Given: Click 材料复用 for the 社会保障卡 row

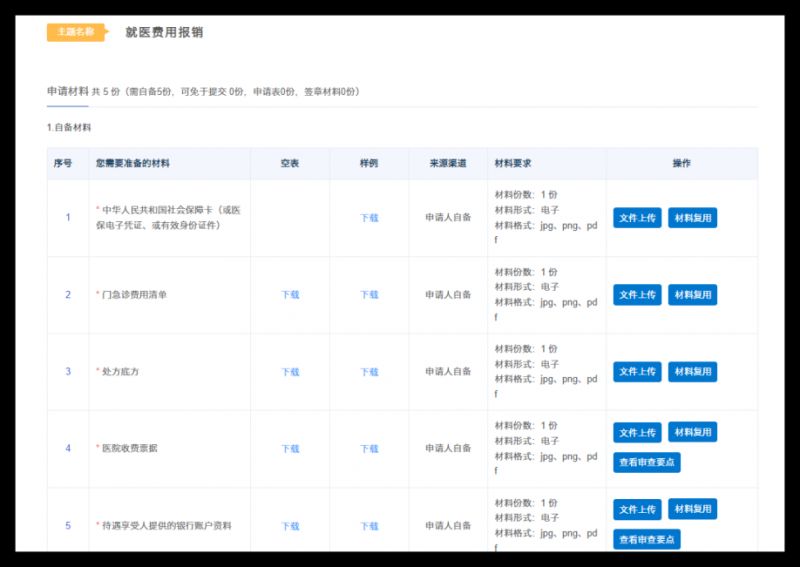Looking at the screenshot, I should [692, 218].
